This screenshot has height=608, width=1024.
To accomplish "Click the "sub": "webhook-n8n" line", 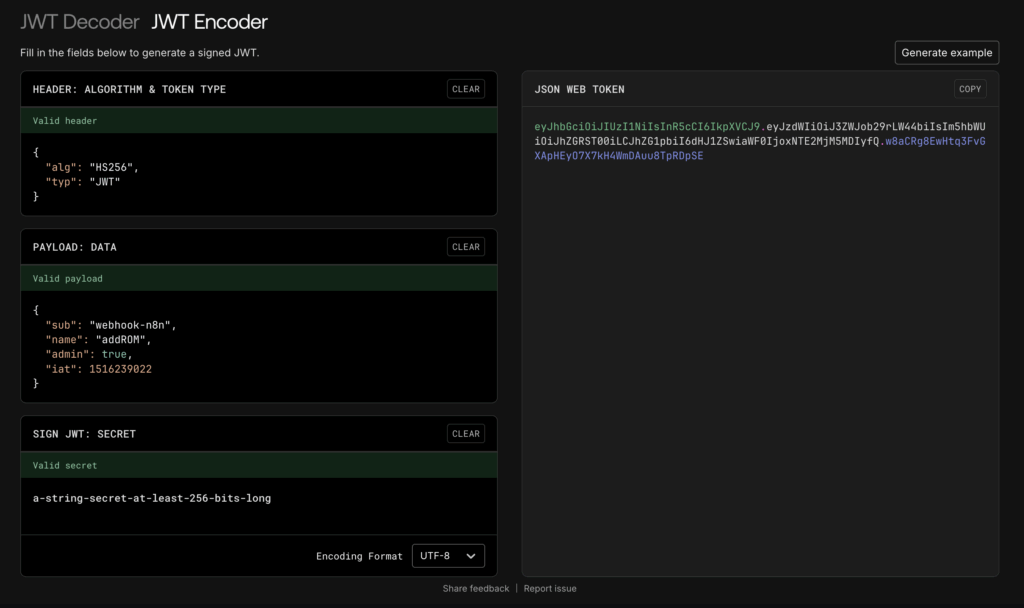I will [x=111, y=325].
